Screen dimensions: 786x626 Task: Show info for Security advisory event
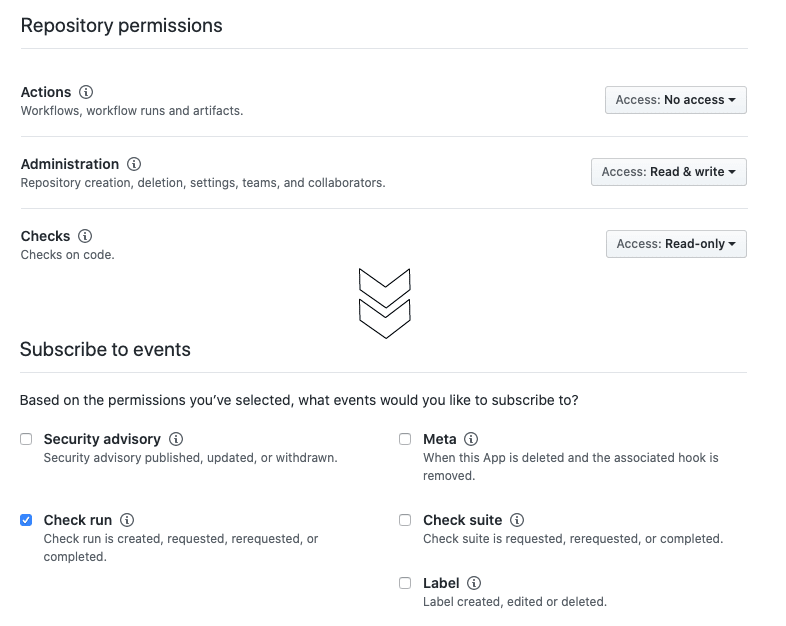point(176,439)
